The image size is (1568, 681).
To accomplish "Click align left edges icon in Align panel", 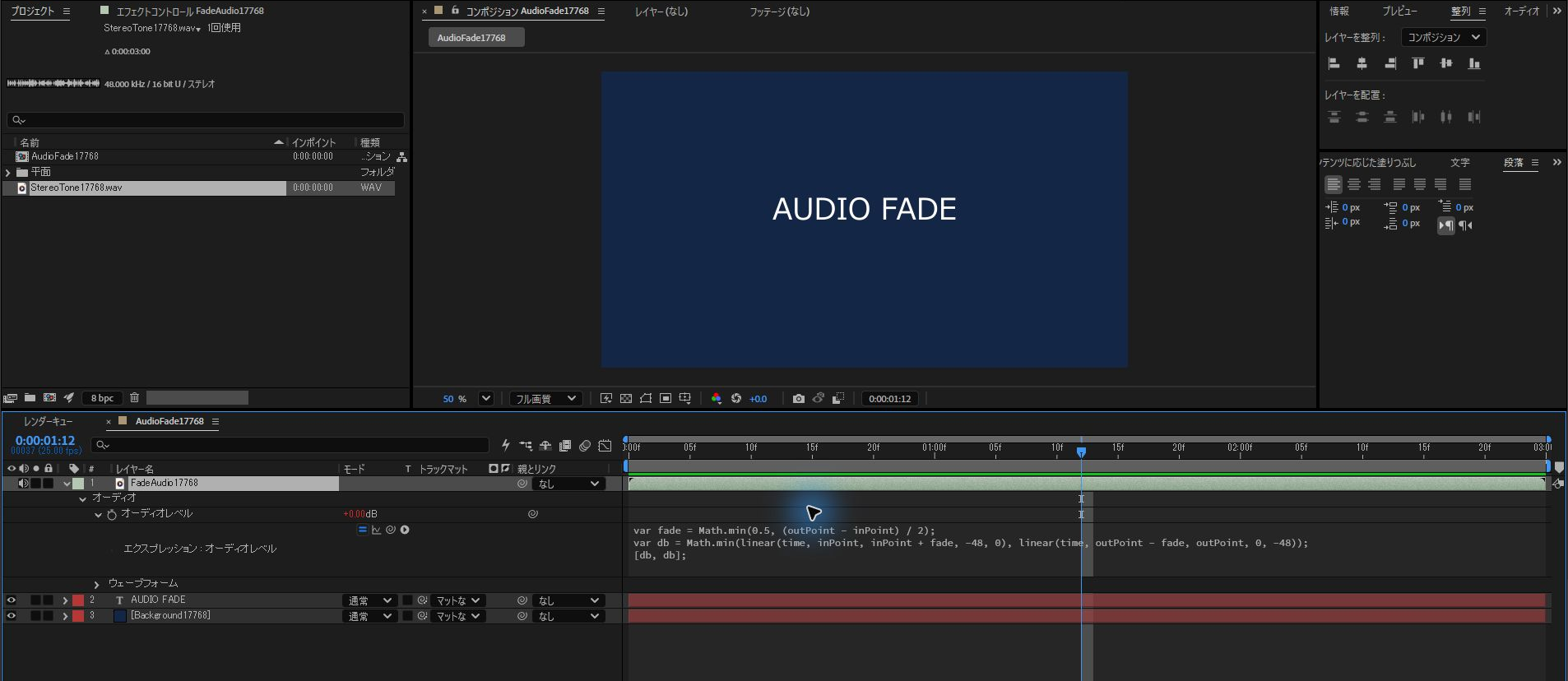I will coord(1334,63).
